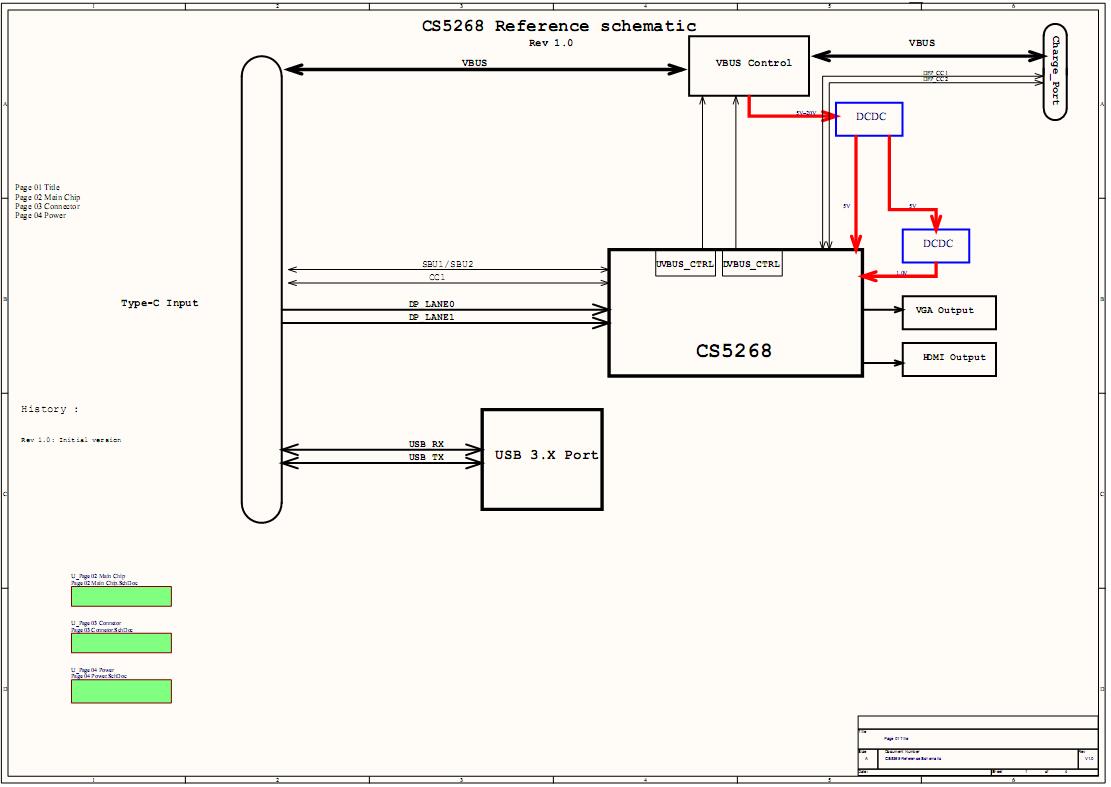Select the VBUS label between Type-C and VBUS Control
The width and height of the screenshot is (1111, 787).
475,63
